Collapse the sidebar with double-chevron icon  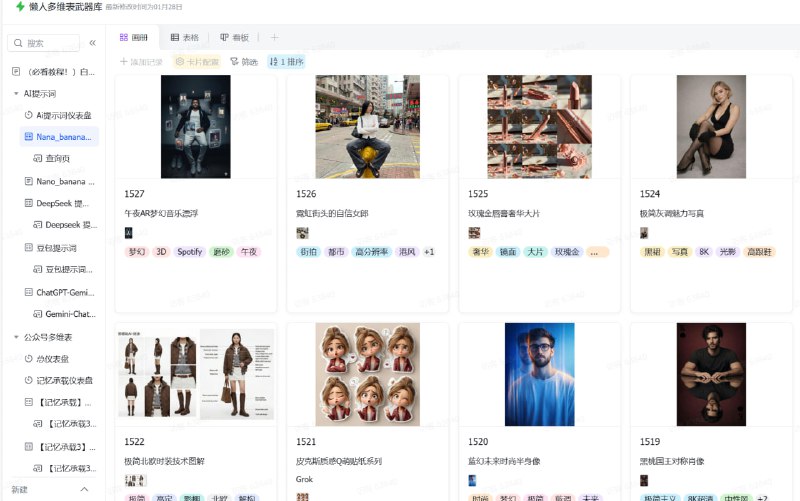point(92,43)
